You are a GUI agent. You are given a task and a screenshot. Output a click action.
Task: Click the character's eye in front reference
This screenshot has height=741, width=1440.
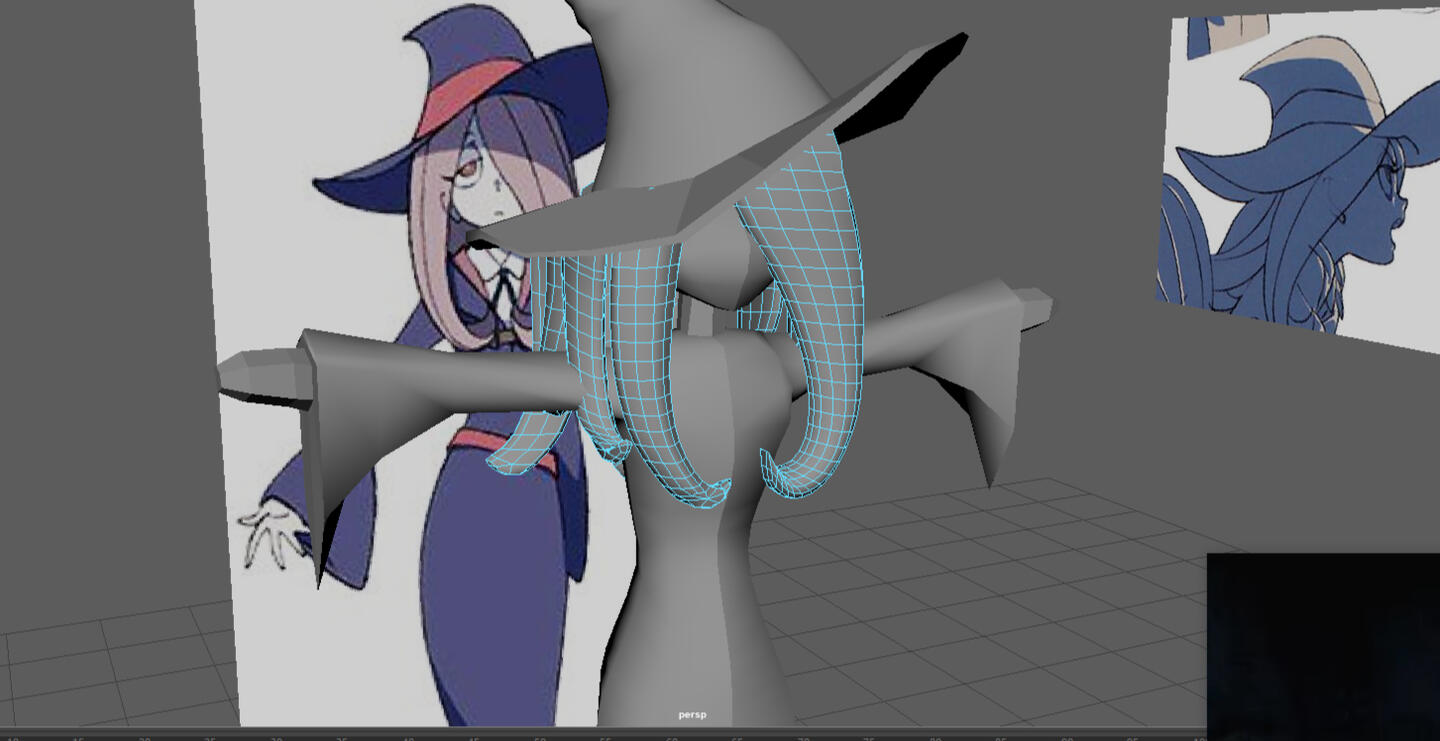coord(467,175)
